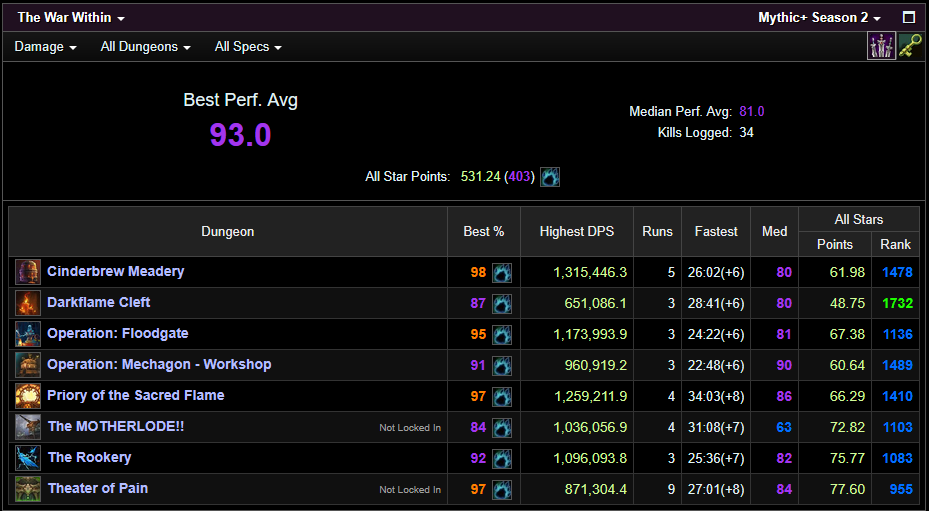The height and width of the screenshot is (511, 929).
Task: Click the spec icon in Cinderbrew Meadery row
Action: (502, 273)
